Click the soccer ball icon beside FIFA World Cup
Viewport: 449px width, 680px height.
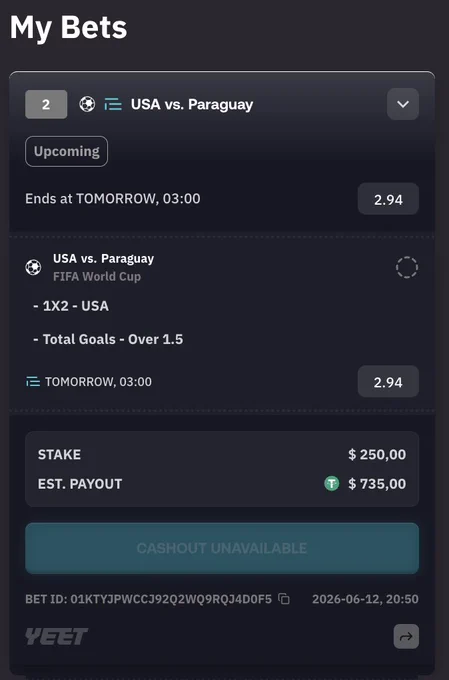(x=33, y=267)
